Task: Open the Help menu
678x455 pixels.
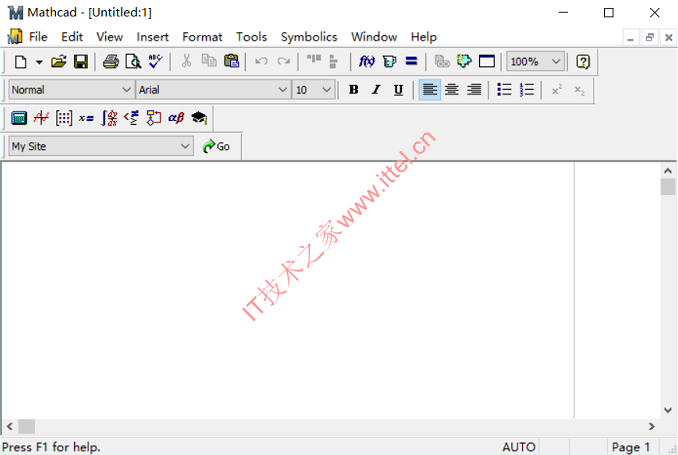Action: coord(423,37)
